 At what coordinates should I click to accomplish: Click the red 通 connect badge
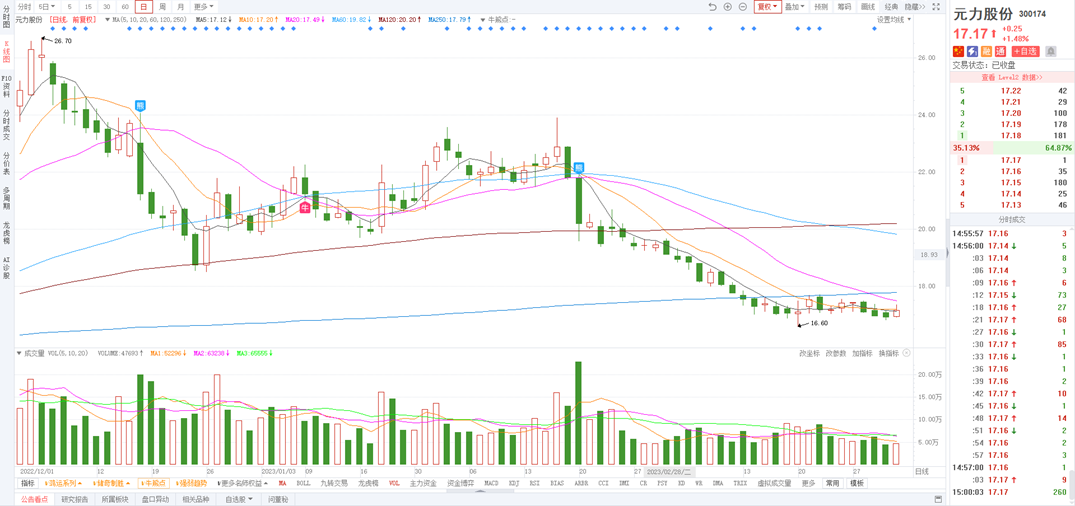(x=1000, y=51)
